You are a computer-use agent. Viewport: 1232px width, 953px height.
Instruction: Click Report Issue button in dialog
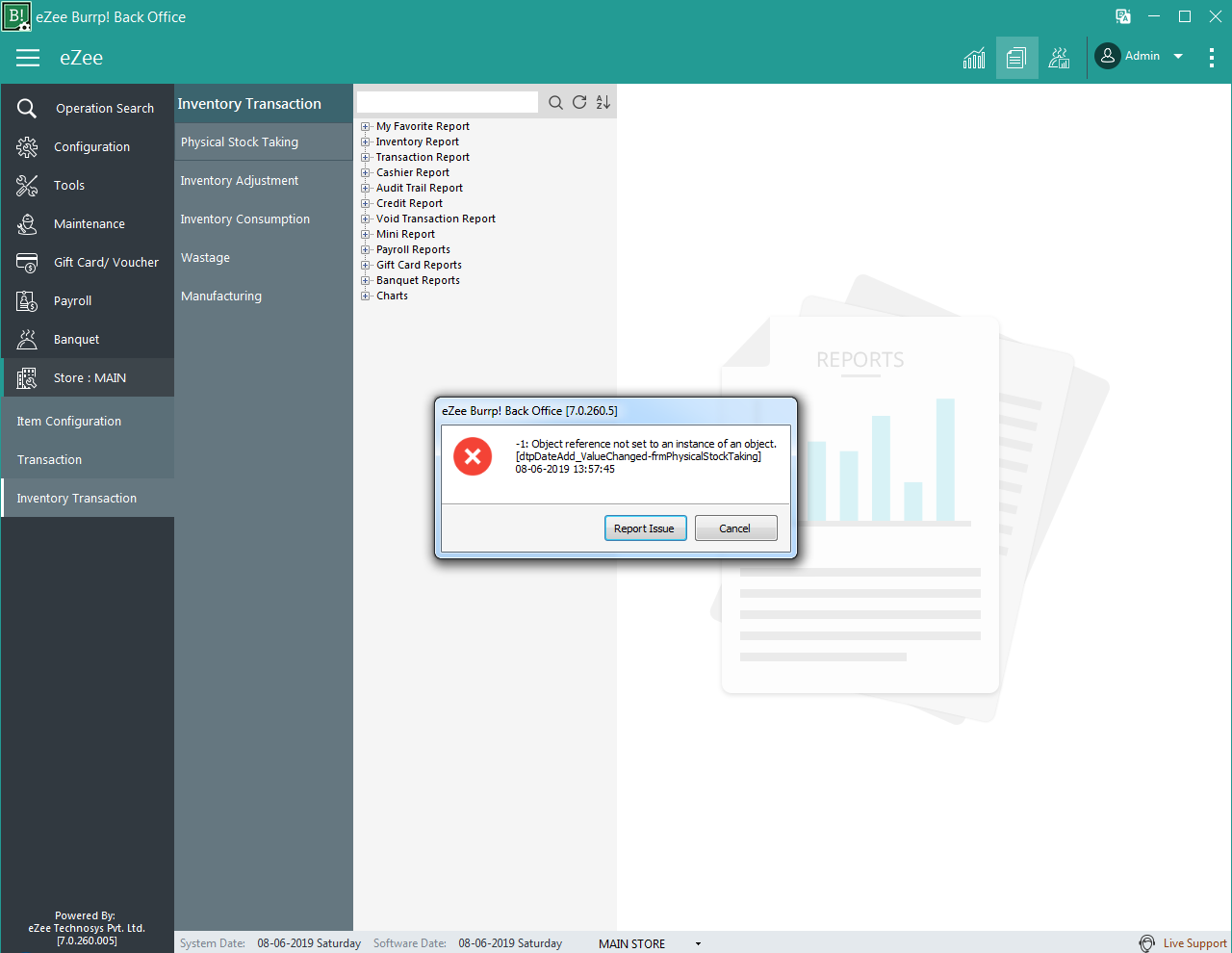pyautogui.click(x=645, y=528)
